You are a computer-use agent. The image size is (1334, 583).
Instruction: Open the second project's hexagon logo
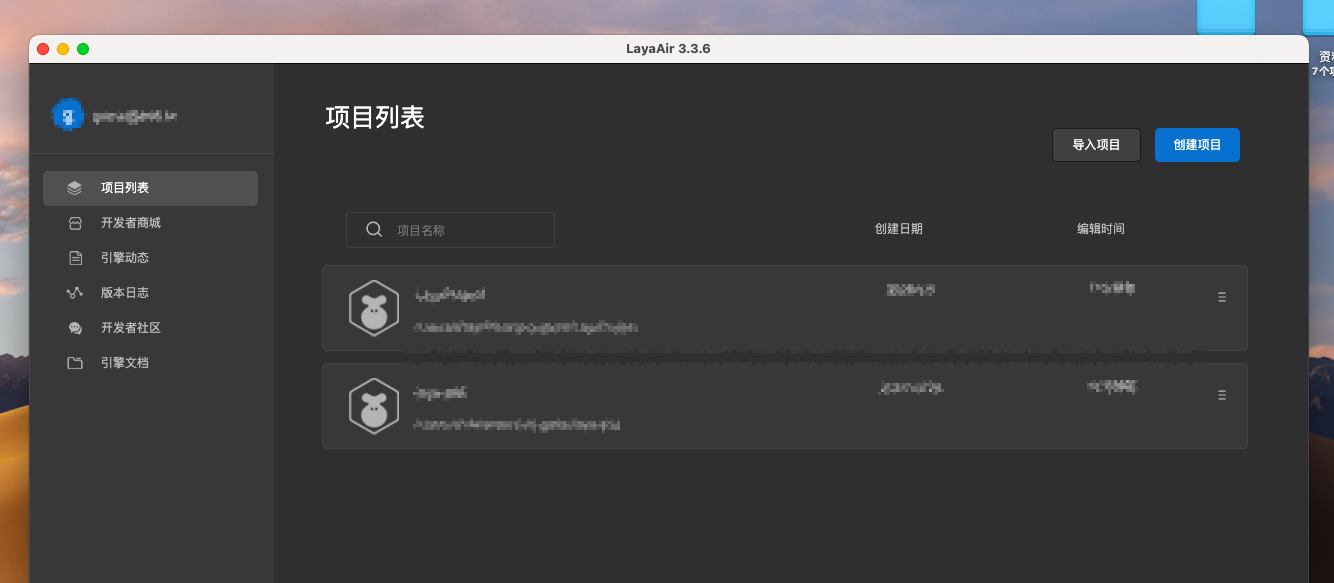click(x=374, y=406)
